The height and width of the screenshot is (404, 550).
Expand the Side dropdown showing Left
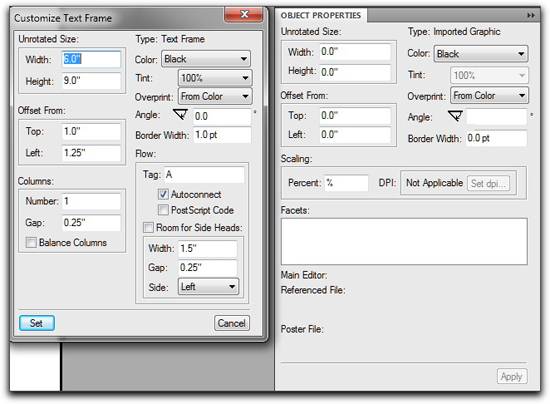pyautogui.click(x=208, y=287)
